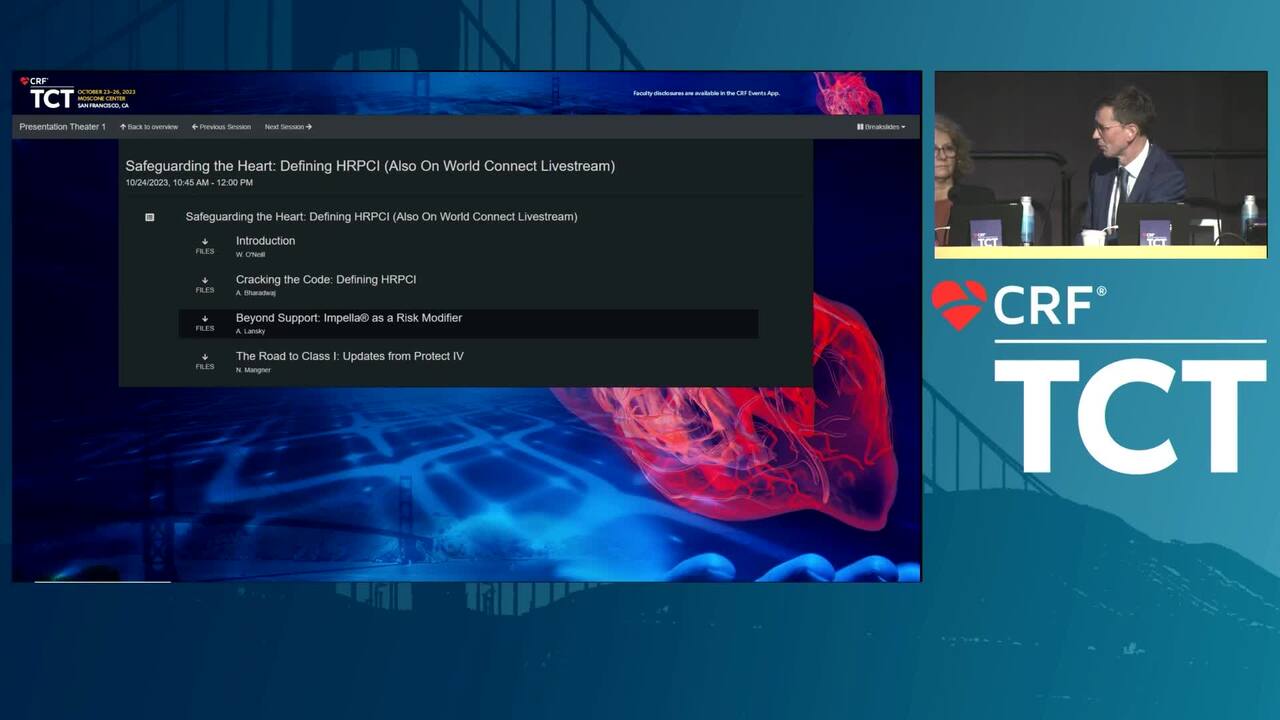Open Cracking the Code: Defining HRPCI
Image resolution: width=1280 pixels, height=720 pixels.
point(326,279)
